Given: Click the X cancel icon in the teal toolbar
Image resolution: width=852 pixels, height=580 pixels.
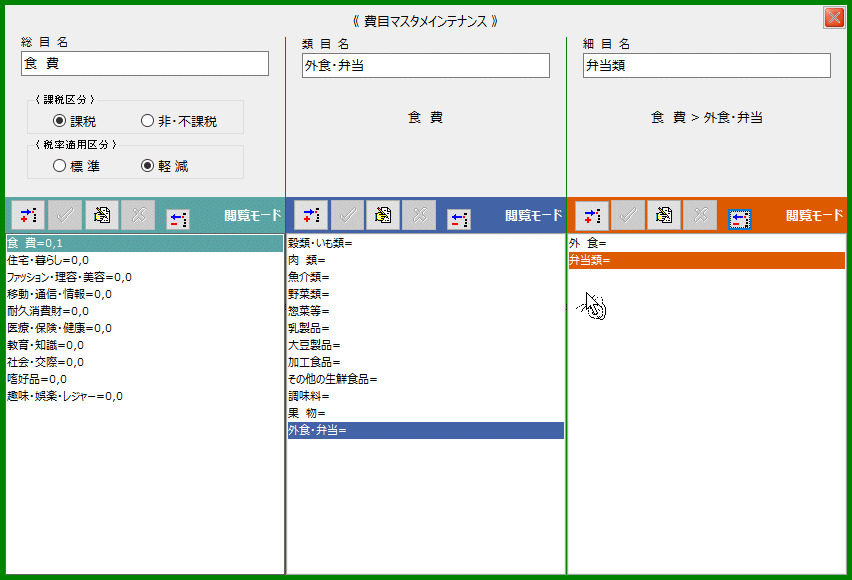Looking at the screenshot, I should pyautogui.click(x=138, y=215).
